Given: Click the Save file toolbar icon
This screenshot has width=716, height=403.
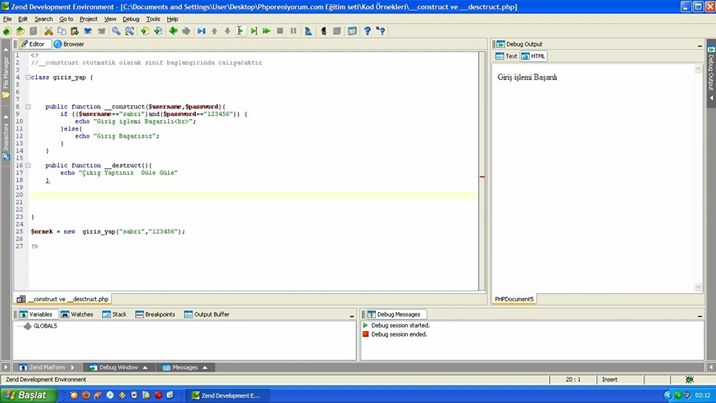Looking at the screenshot, I should (x=33, y=31).
